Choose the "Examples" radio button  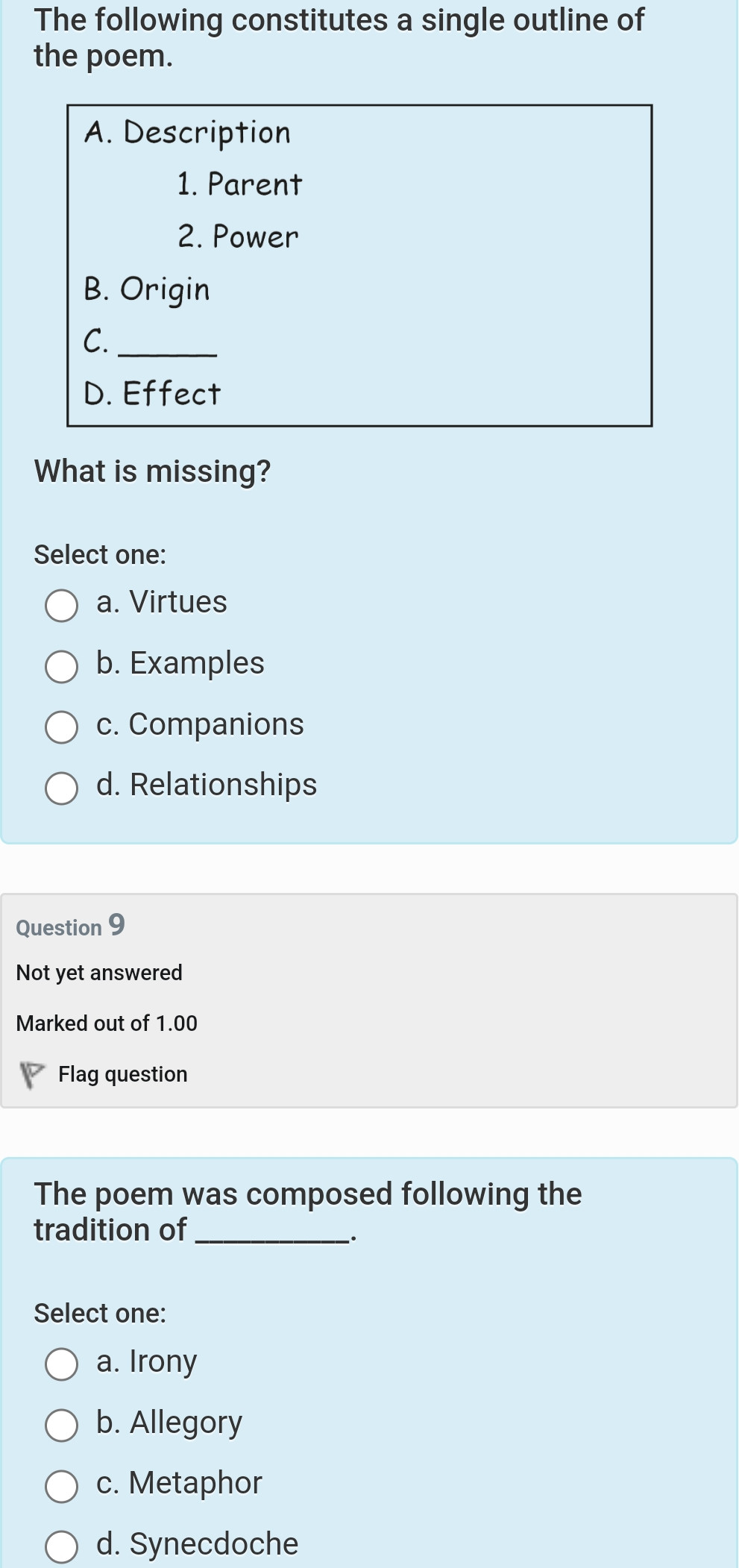click(61, 666)
